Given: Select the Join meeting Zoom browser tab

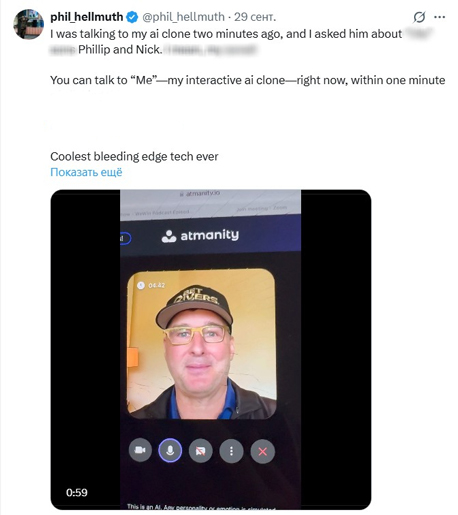Looking at the screenshot, I should 262,208.
